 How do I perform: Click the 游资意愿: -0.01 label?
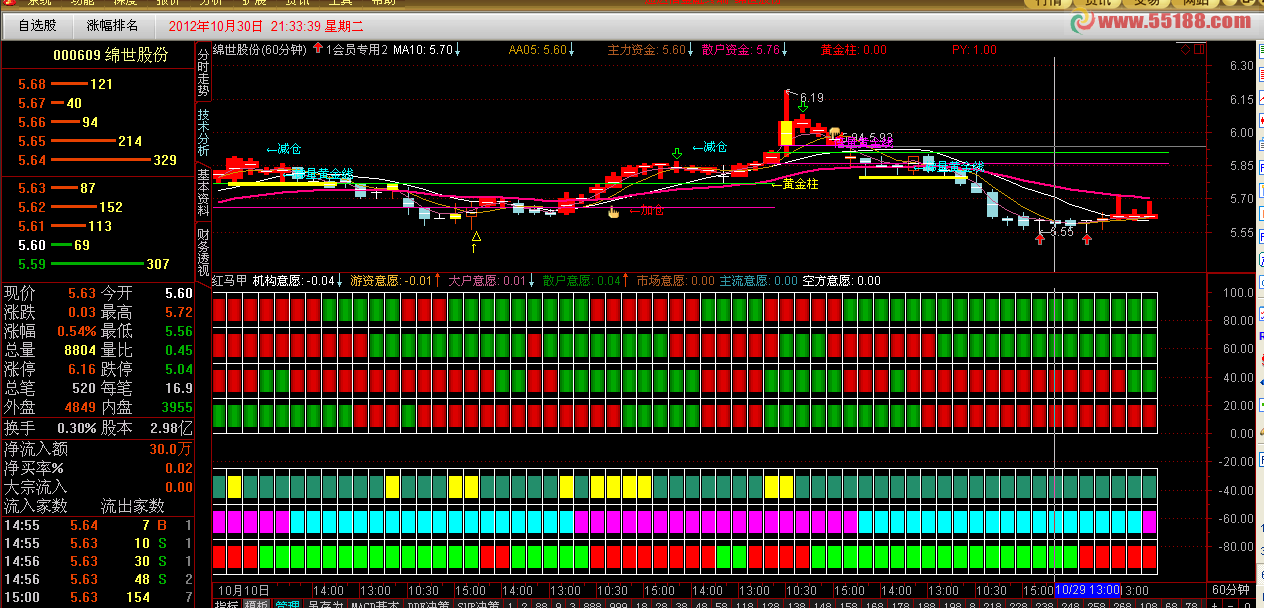click(x=391, y=281)
